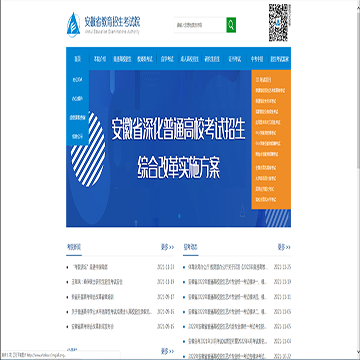The image size is (360, 360).
Task: Click the carousel dot indicator below the banner
Action: 179,216
